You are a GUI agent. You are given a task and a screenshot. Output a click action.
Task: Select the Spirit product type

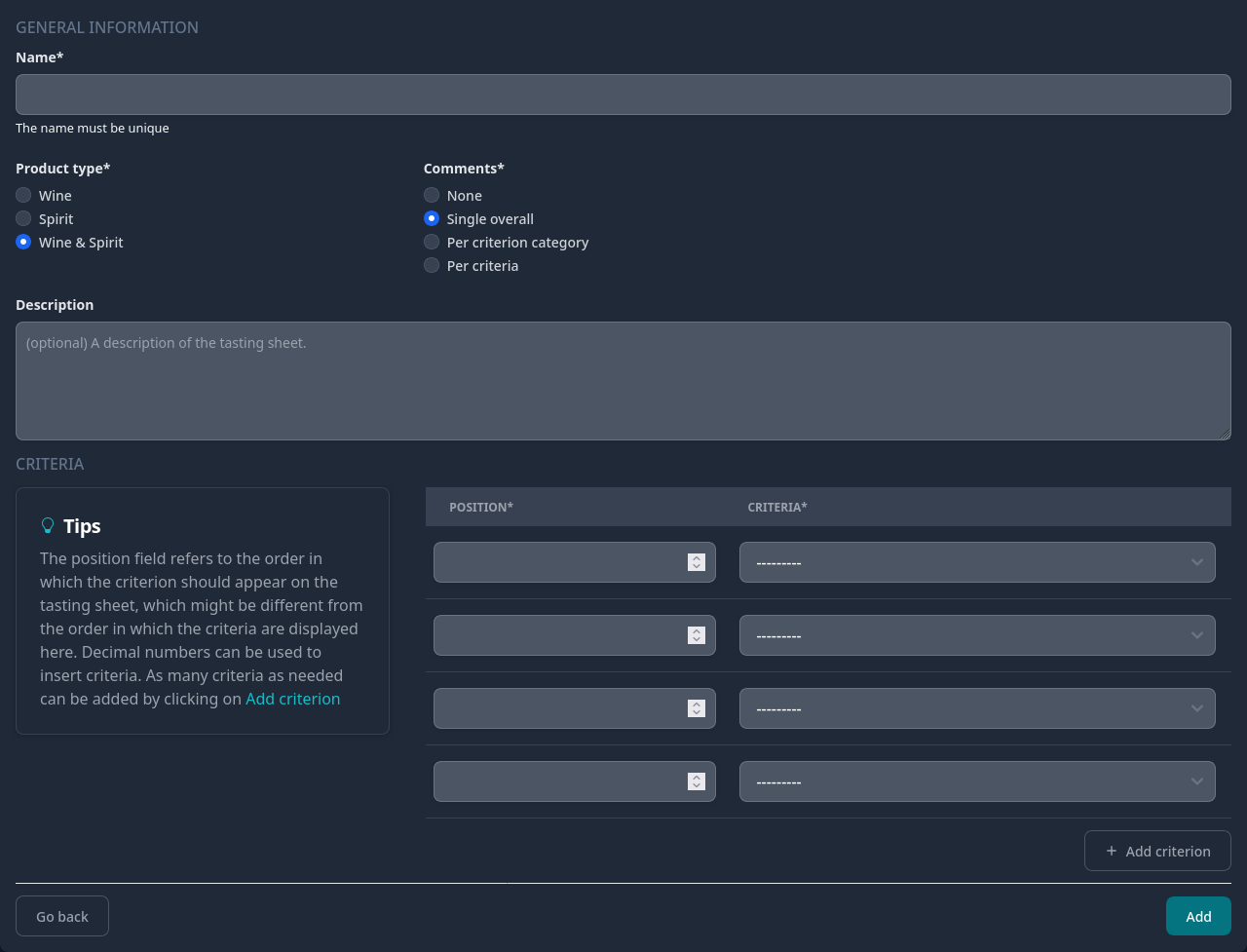tap(23, 218)
